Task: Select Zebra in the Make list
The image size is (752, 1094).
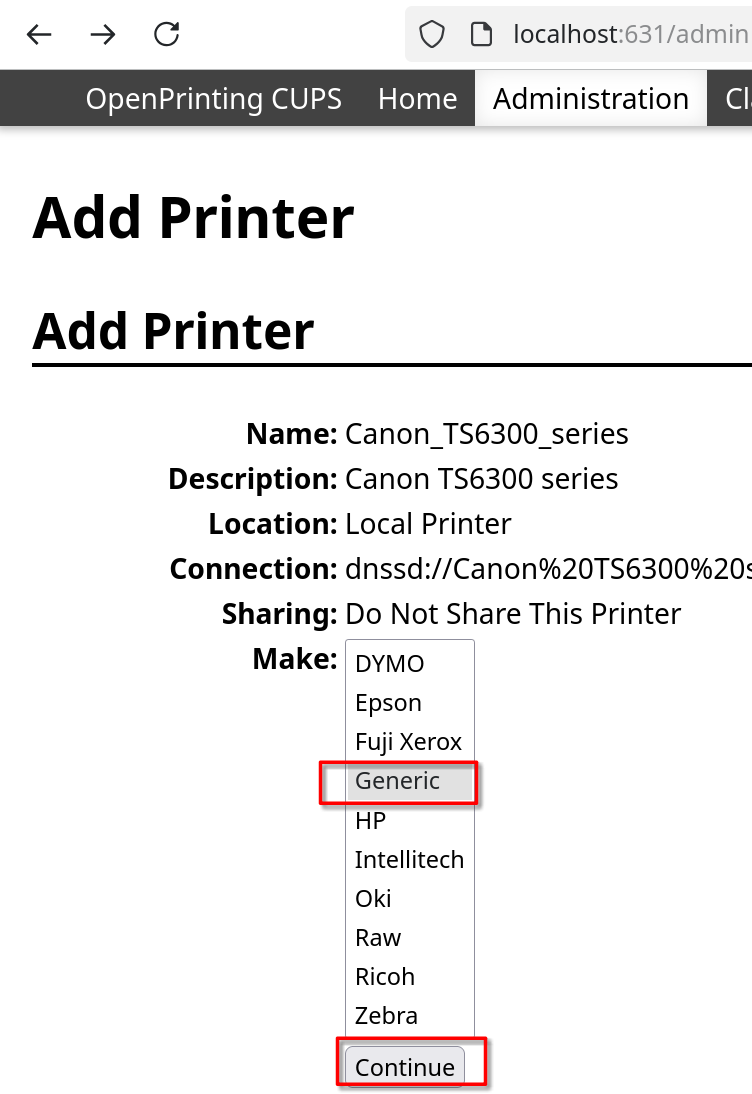Action: (x=386, y=1015)
